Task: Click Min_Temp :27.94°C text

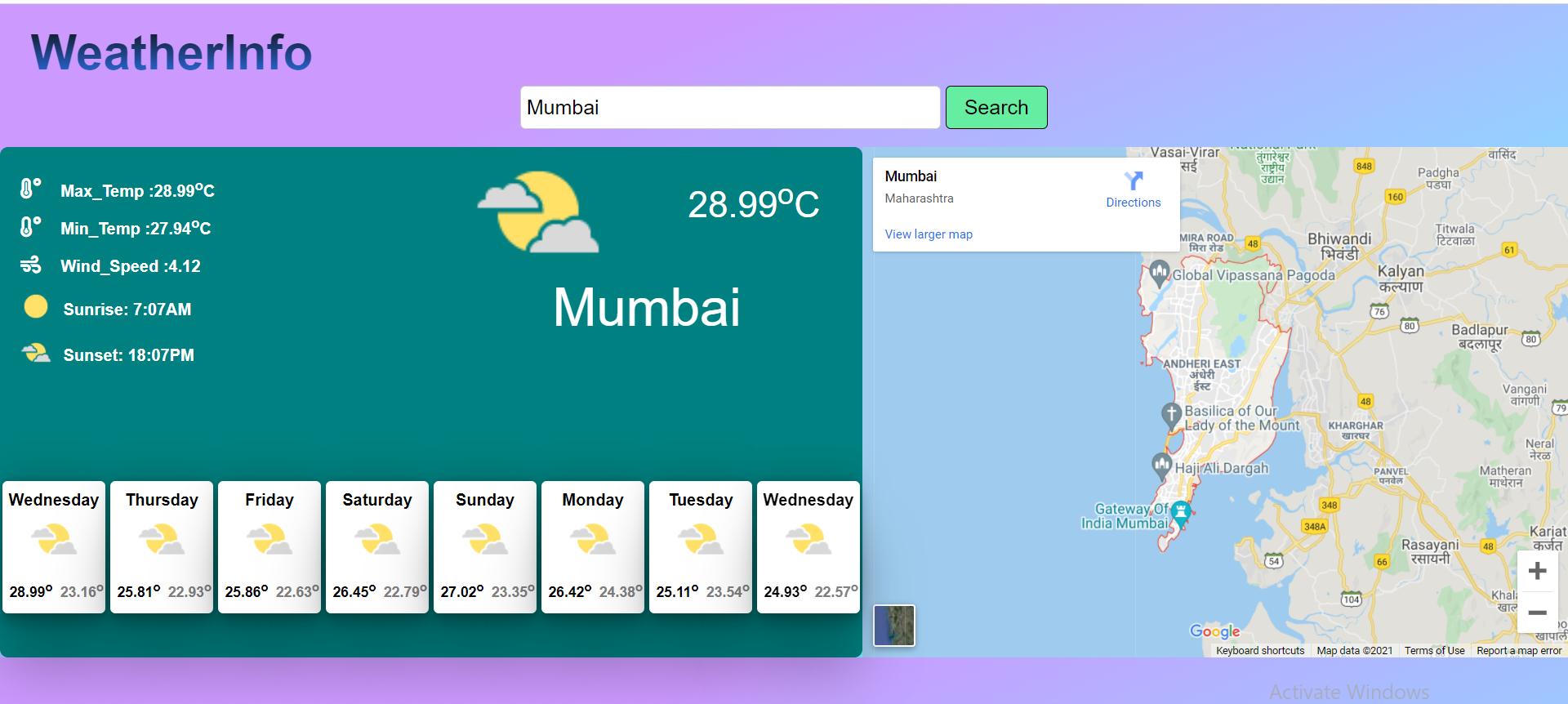Action: tap(136, 228)
